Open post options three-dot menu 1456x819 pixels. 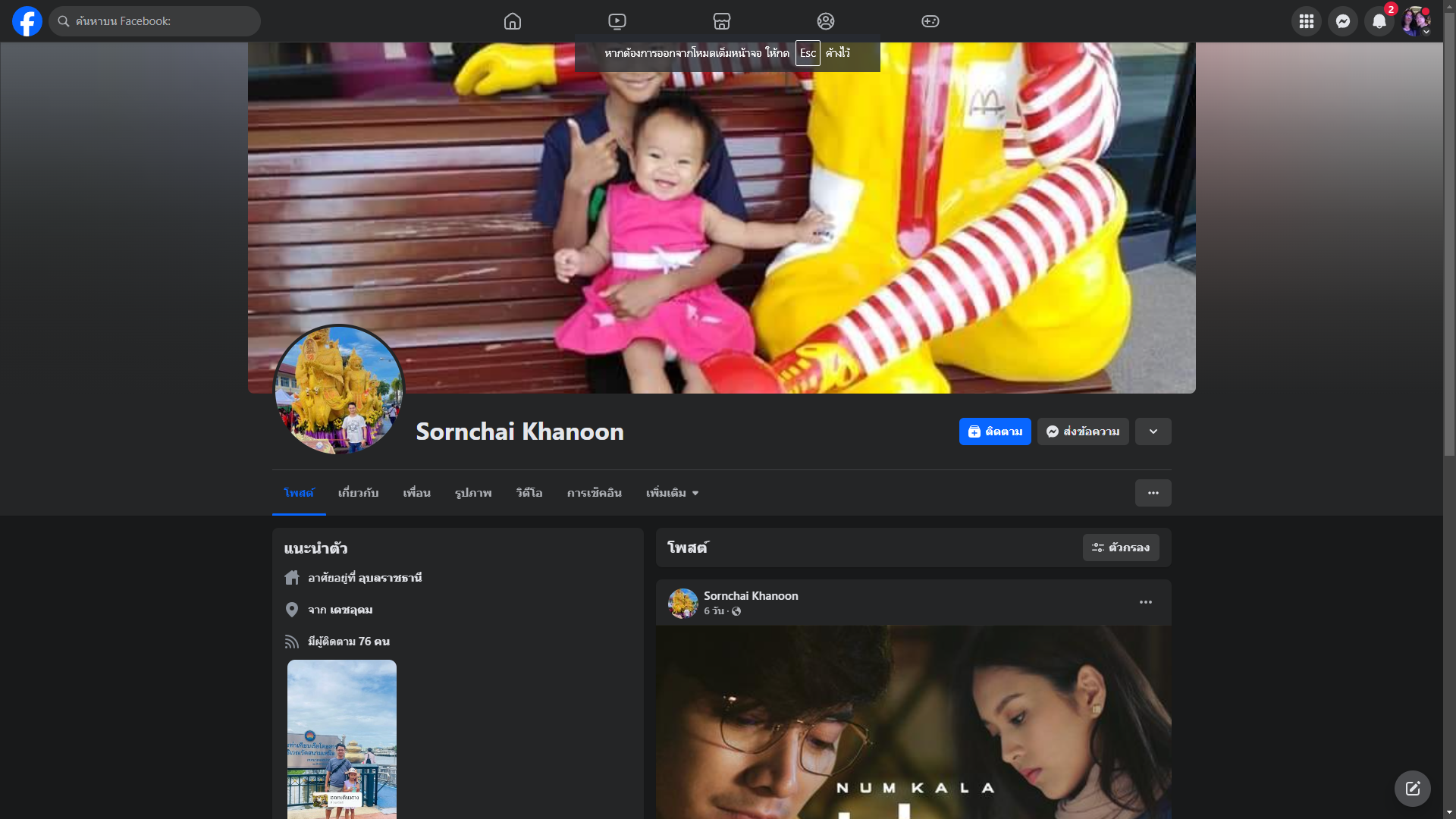[x=1145, y=602]
